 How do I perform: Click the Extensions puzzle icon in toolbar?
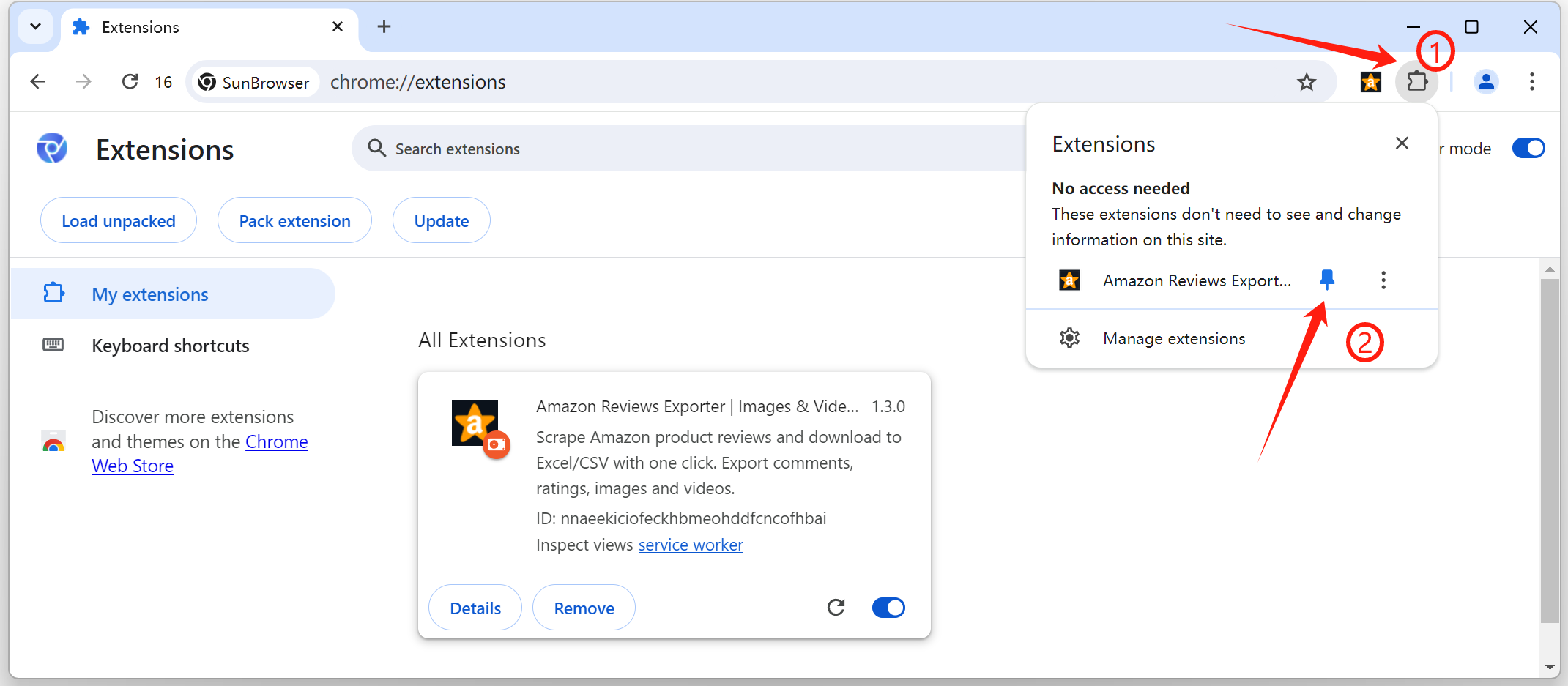[1417, 81]
